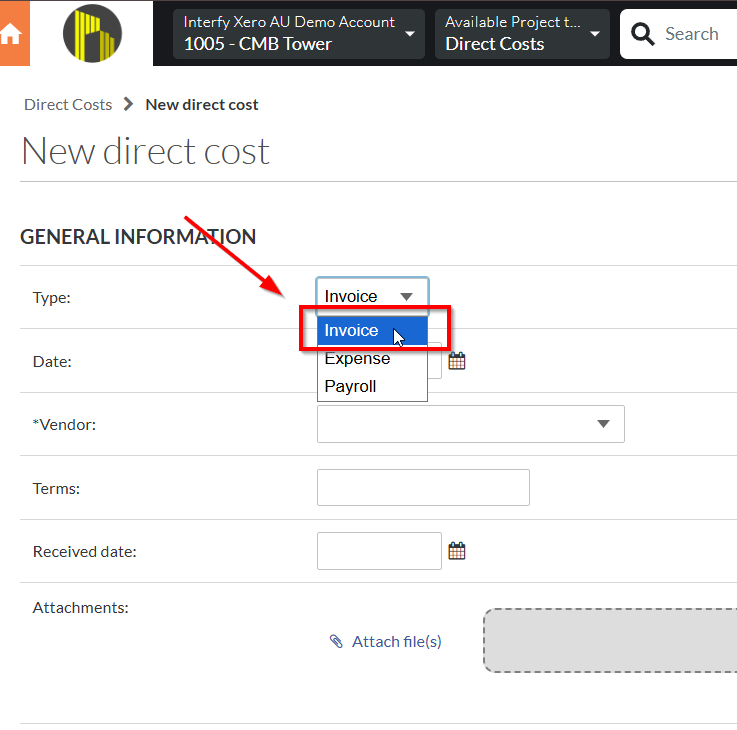
Task: Select Invoice from the Type list
Action: (352, 331)
